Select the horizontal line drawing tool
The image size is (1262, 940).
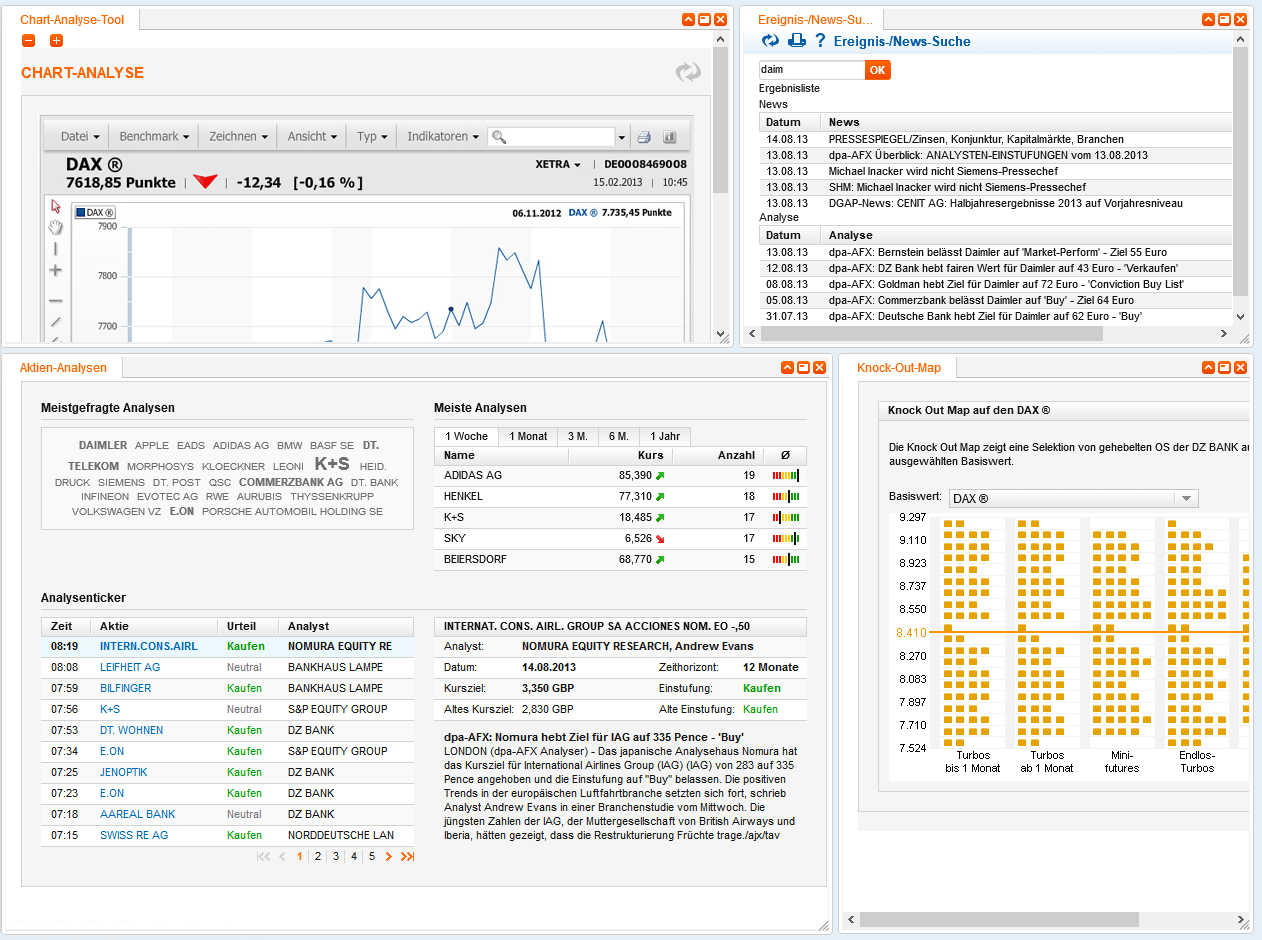56,301
